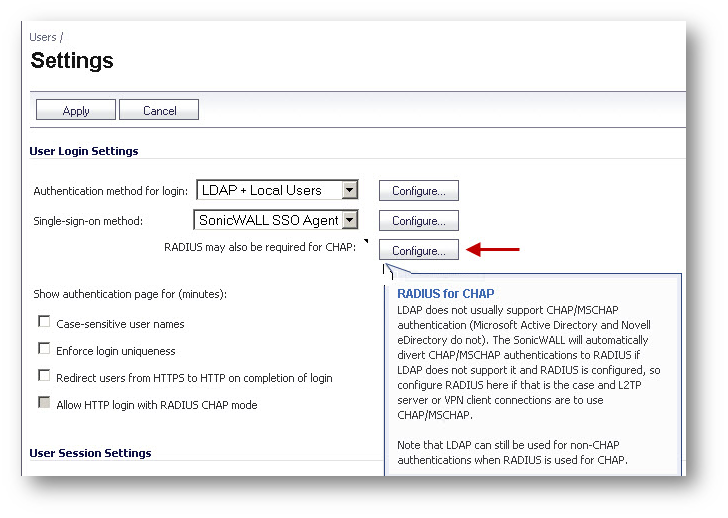Toggle Allow HTTP login with RADIUS CHAP mode
Image resolution: width=728 pixels, height=518 pixels.
[x=44, y=402]
